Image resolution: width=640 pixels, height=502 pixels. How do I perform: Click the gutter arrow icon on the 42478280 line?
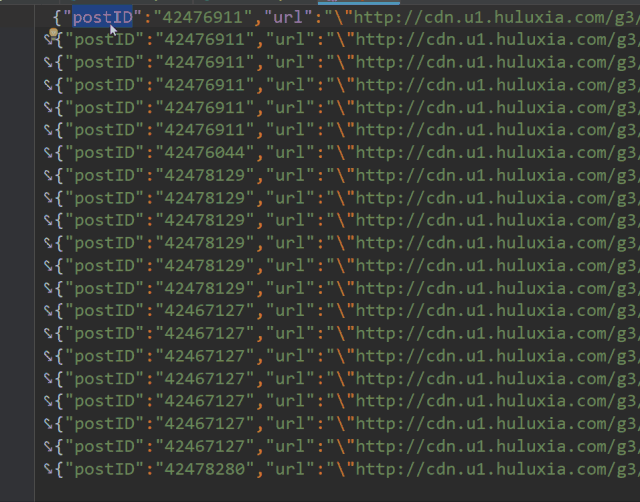pos(49,469)
